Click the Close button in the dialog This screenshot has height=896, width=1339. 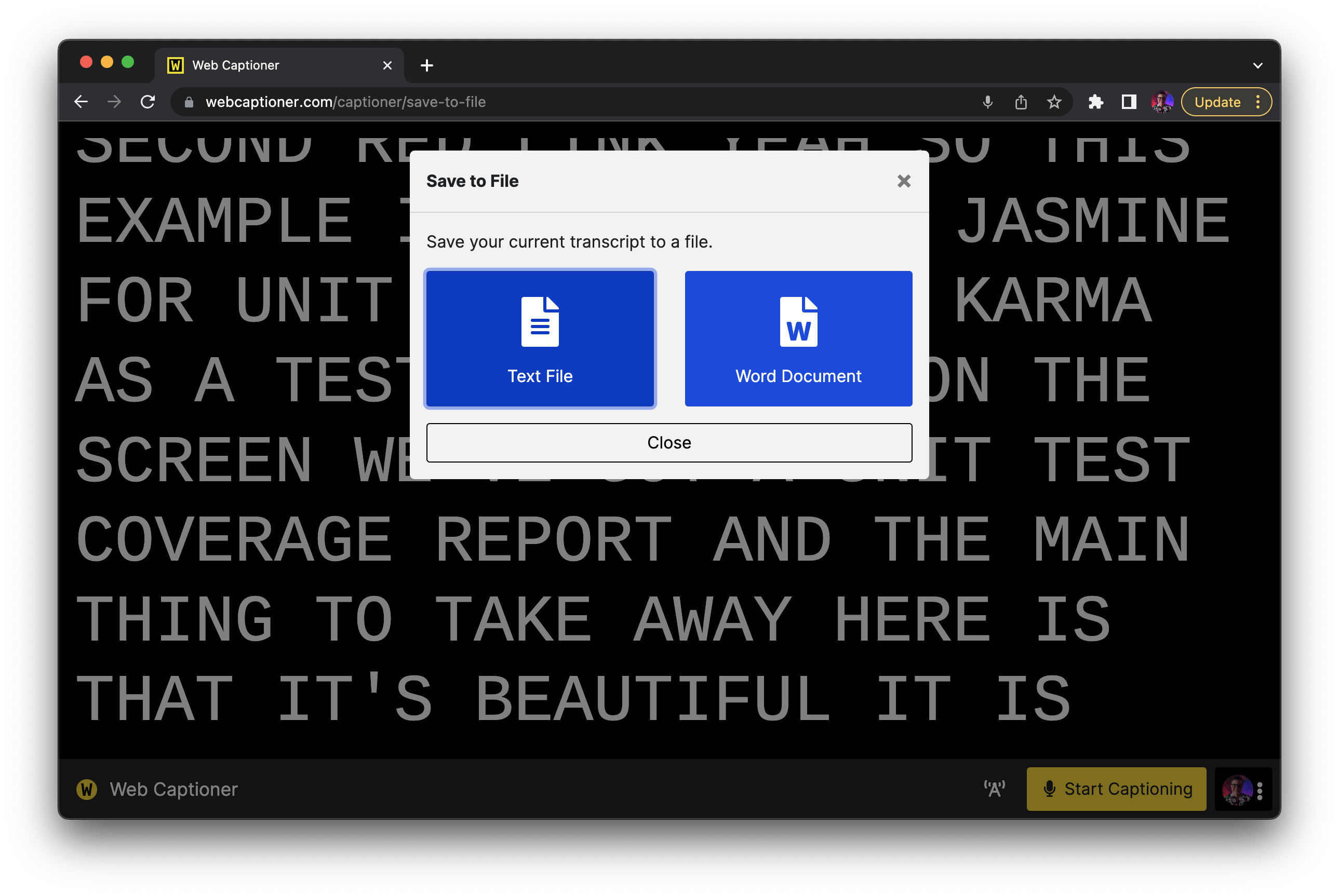pos(669,442)
